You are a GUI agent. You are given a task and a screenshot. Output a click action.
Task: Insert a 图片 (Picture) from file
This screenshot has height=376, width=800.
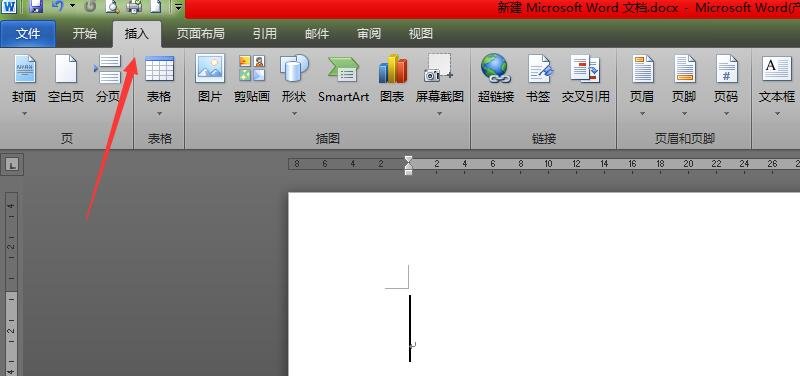[210, 79]
